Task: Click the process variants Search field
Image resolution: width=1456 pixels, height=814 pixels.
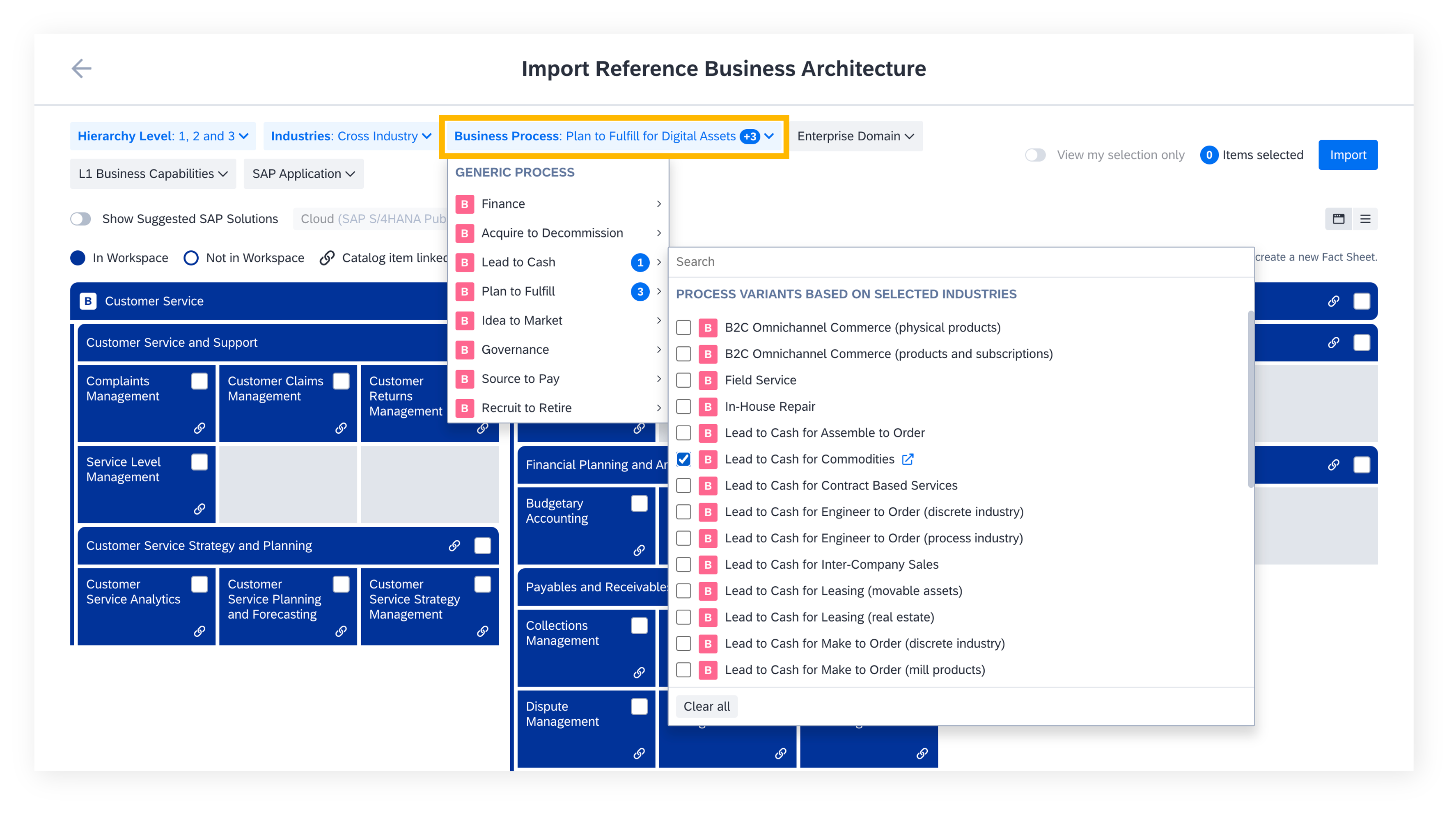Action: point(961,262)
